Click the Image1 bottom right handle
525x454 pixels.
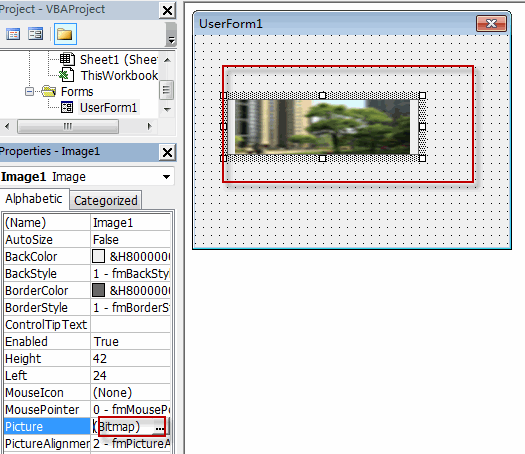pos(423,158)
